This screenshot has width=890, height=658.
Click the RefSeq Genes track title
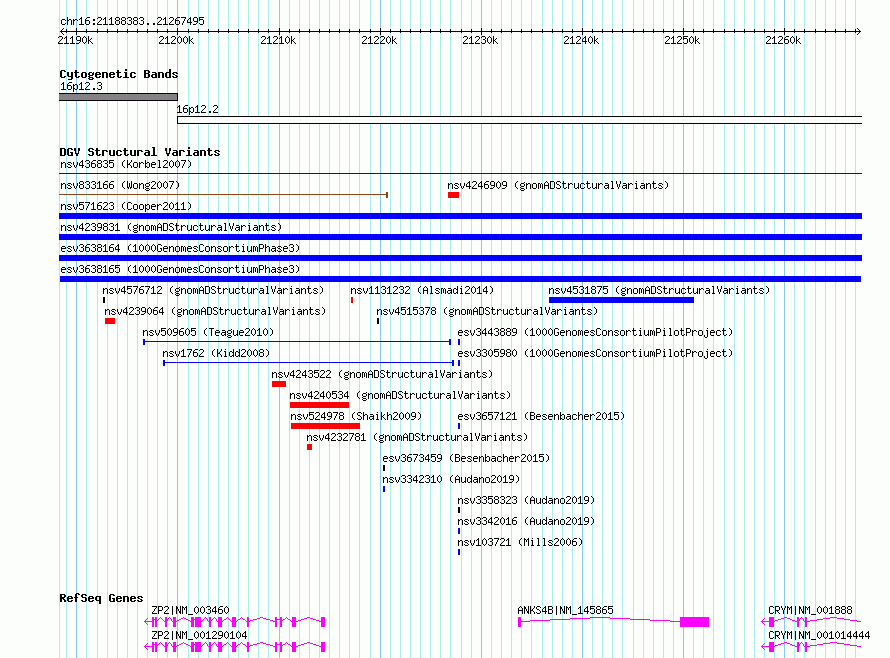(101, 598)
